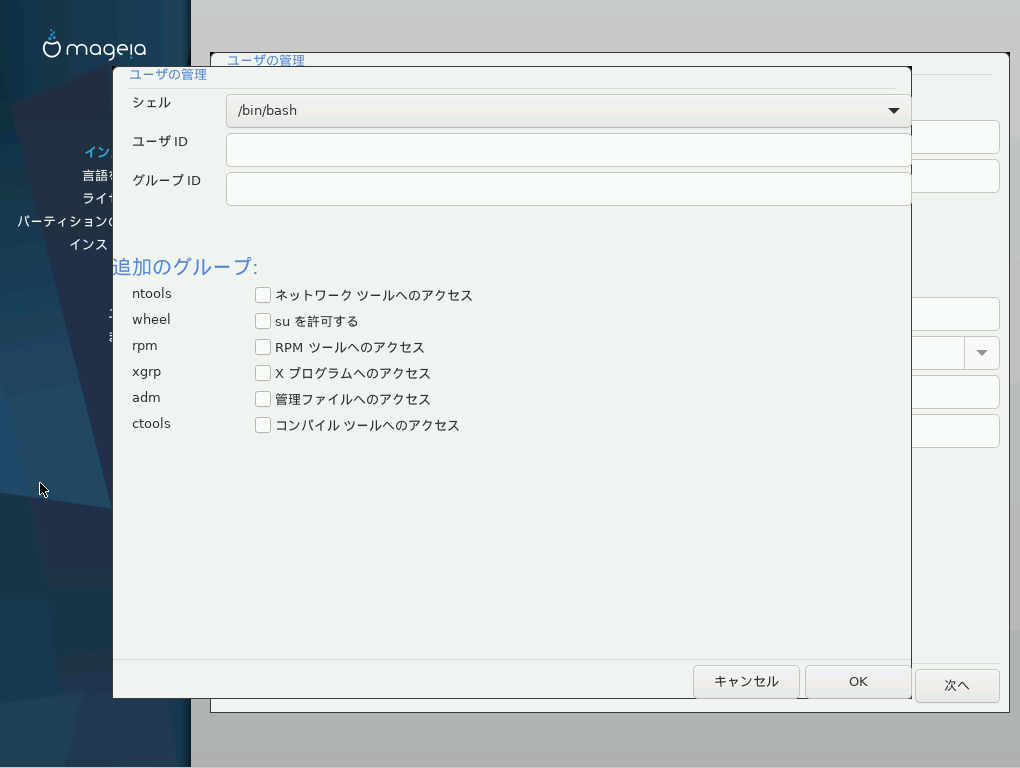Toggle RPM ツールへのアクセス checkbox
Screen dimensions: 1020x768
(x=263, y=347)
